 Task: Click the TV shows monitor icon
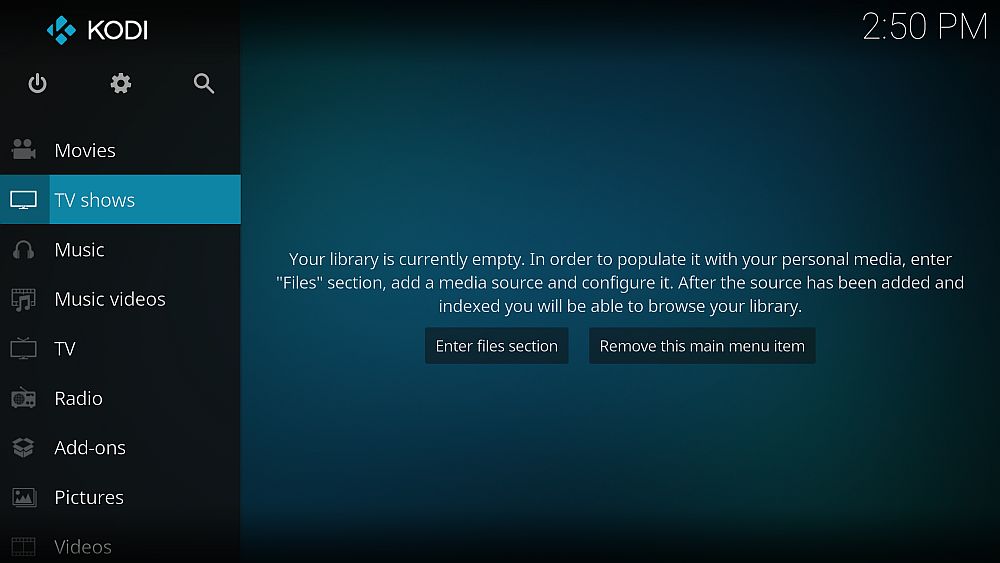point(24,200)
